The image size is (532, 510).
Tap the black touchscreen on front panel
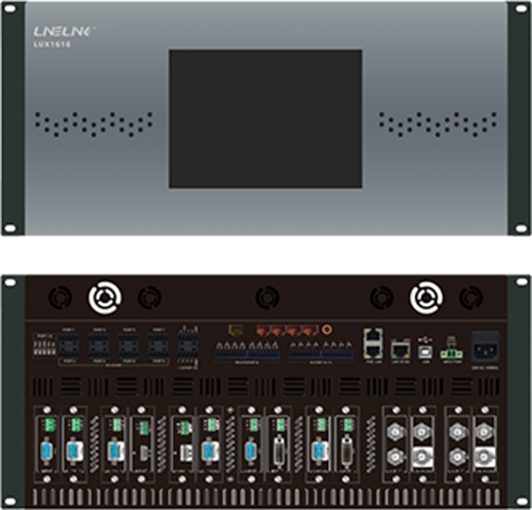(x=265, y=119)
